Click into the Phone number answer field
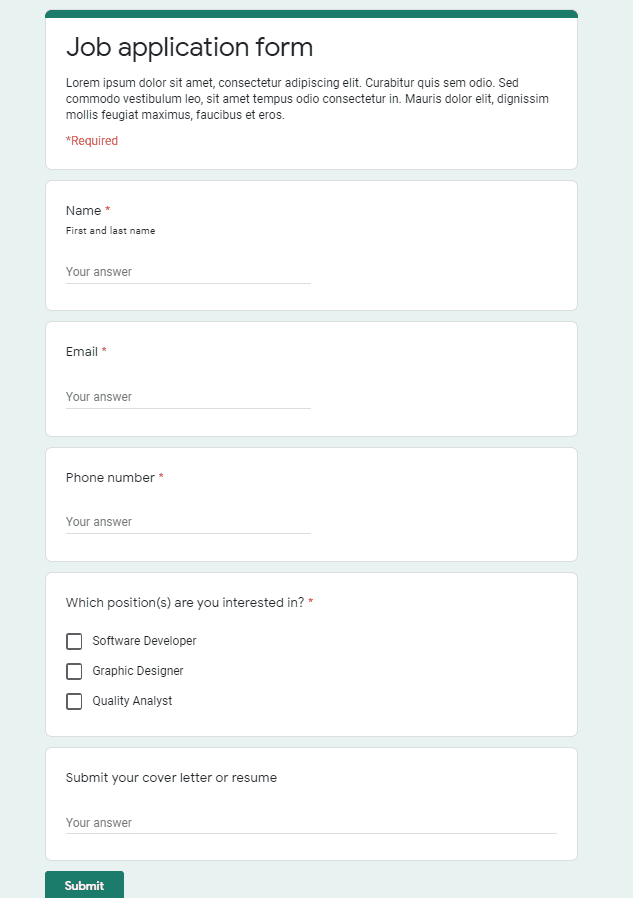 coord(188,521)
